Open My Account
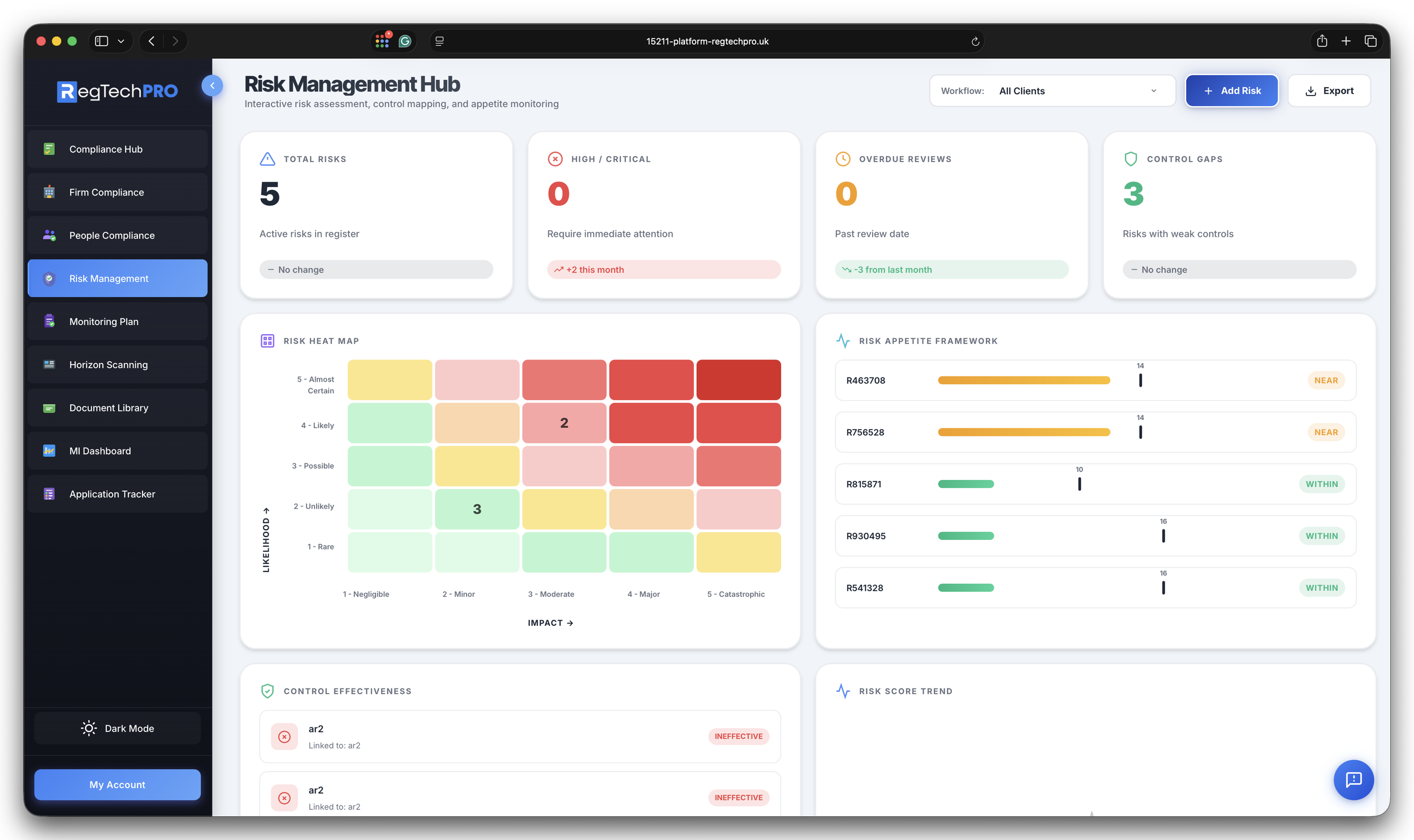 (117, 785)
